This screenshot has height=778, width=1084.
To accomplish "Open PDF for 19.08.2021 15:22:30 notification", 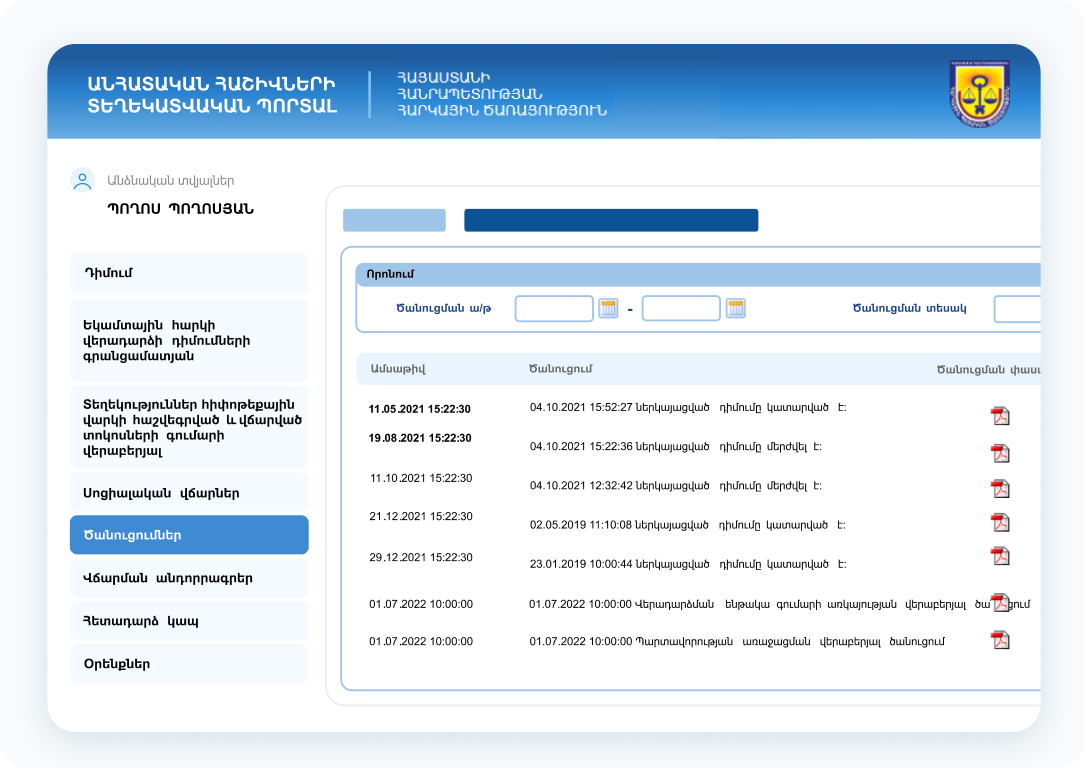I will 999,453.
